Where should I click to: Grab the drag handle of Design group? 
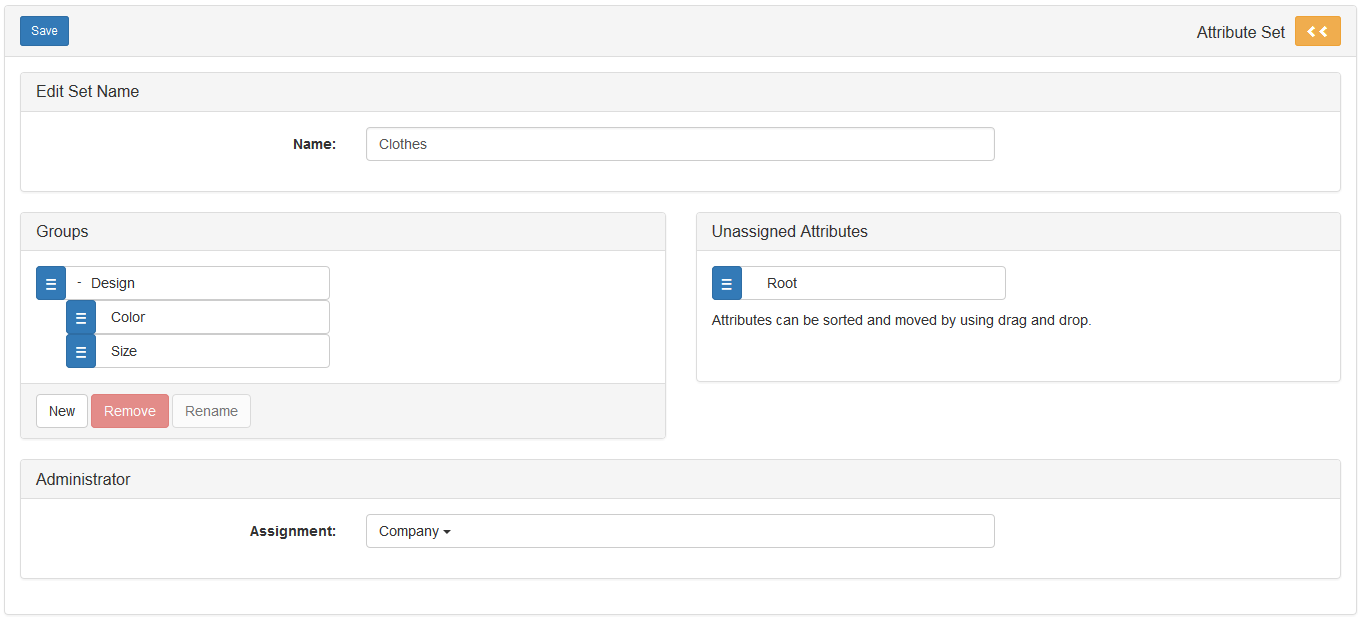(x=51, y=283)
